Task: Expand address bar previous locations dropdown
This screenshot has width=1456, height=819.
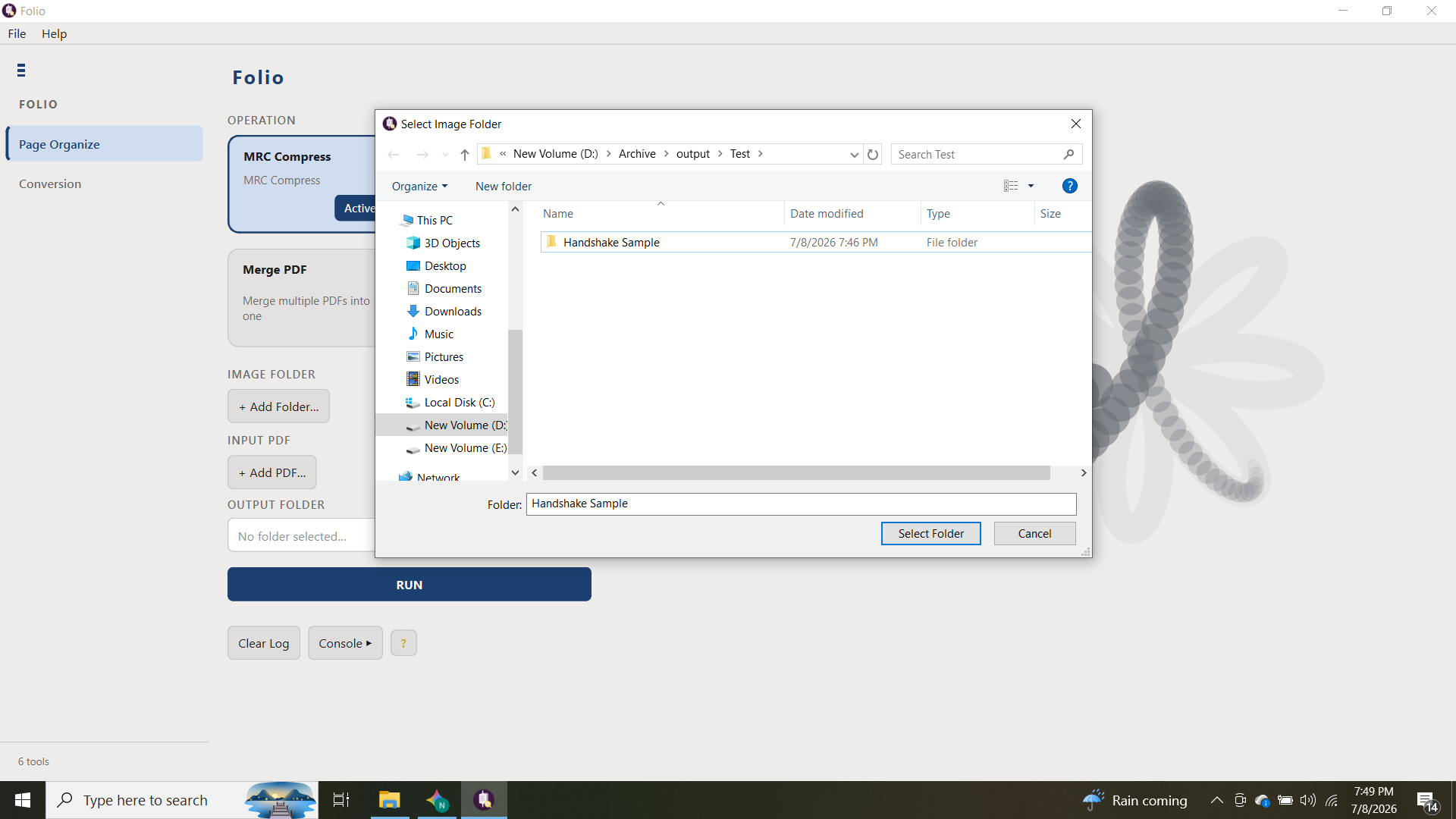Action: tap(854, 155)
